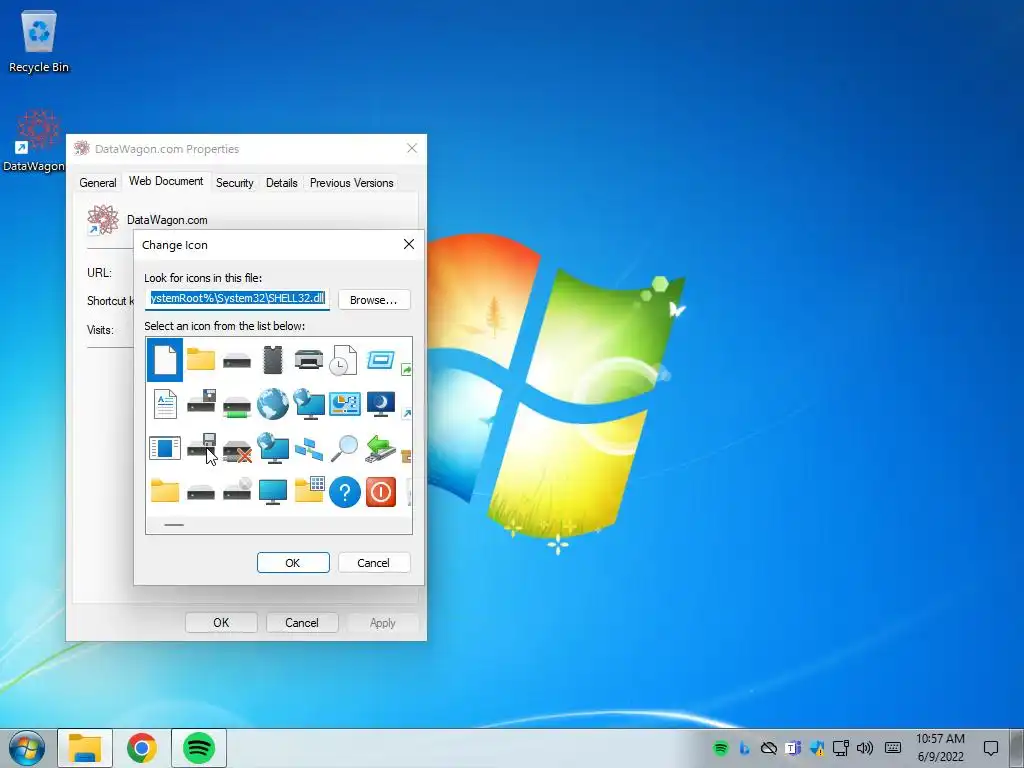Pick the network drive with green cable icon
The image size is (1024, 768).
pos(236,407)
